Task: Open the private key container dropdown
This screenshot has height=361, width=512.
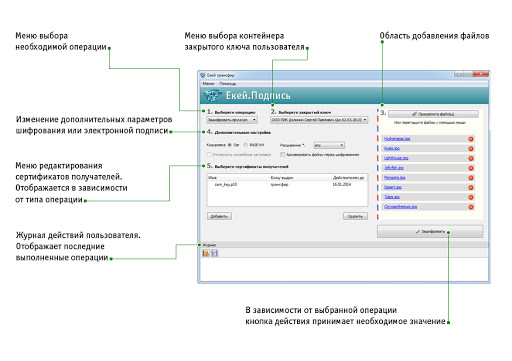Action: click(x=319, y=120)
